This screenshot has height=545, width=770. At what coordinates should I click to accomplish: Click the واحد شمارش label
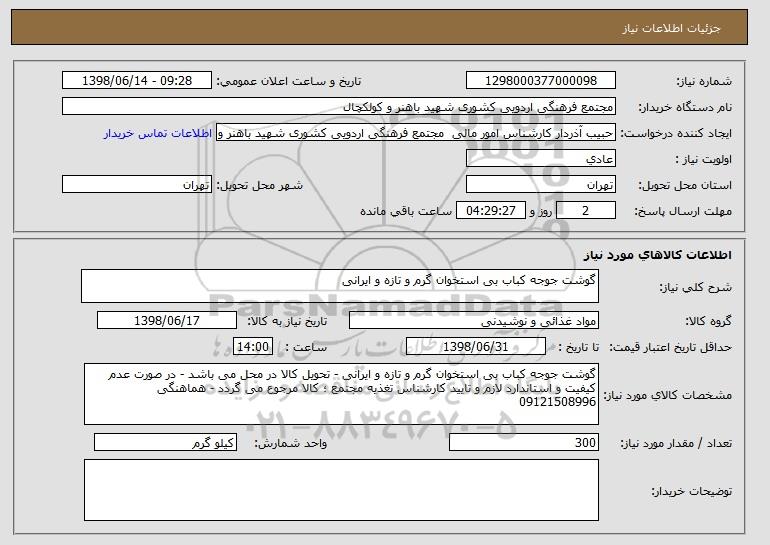click(290, 443)
